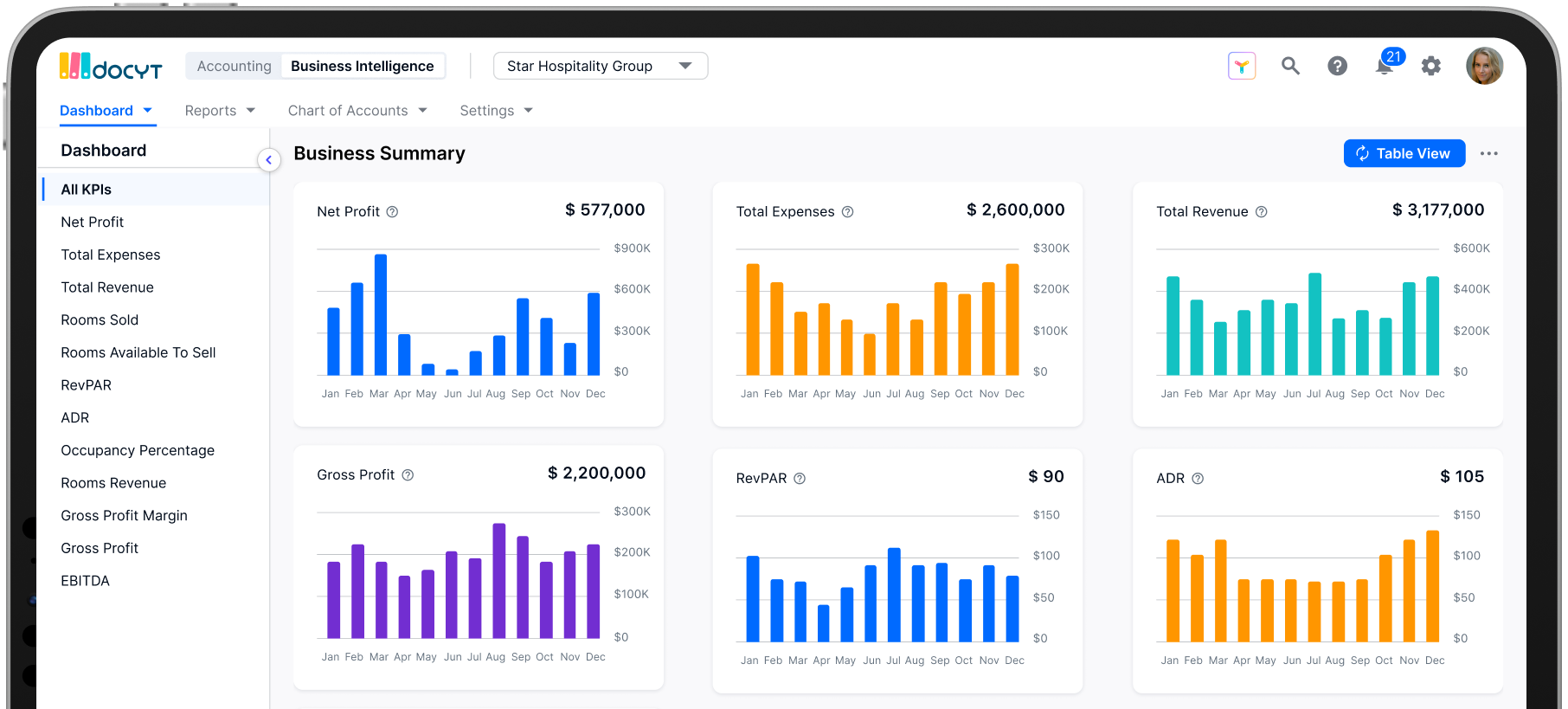Viewport: 1568px width, 709px height.
Task: Open the Settings navigation menu
Action: click(x=496, y=111)
